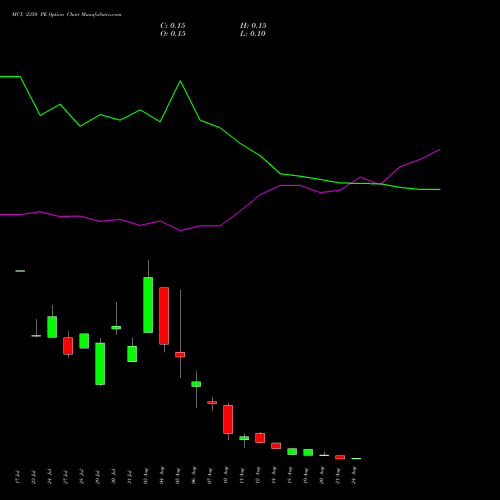Select the green candle above 31 Jul
This screenshot has width=500, height=500.
pyautogui.click(x=132, y=354)
